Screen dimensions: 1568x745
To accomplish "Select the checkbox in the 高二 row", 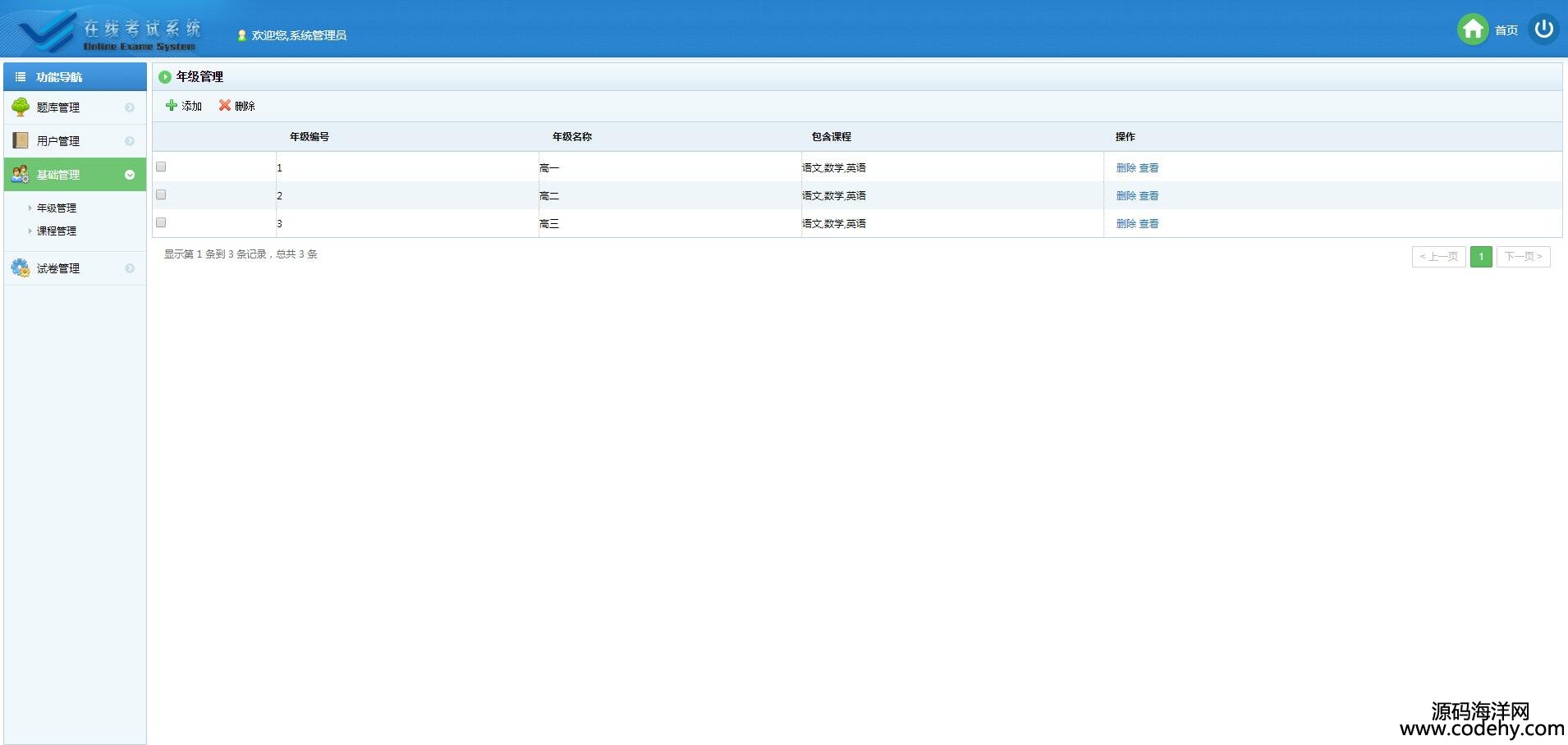I will click(x=161, y=194).
